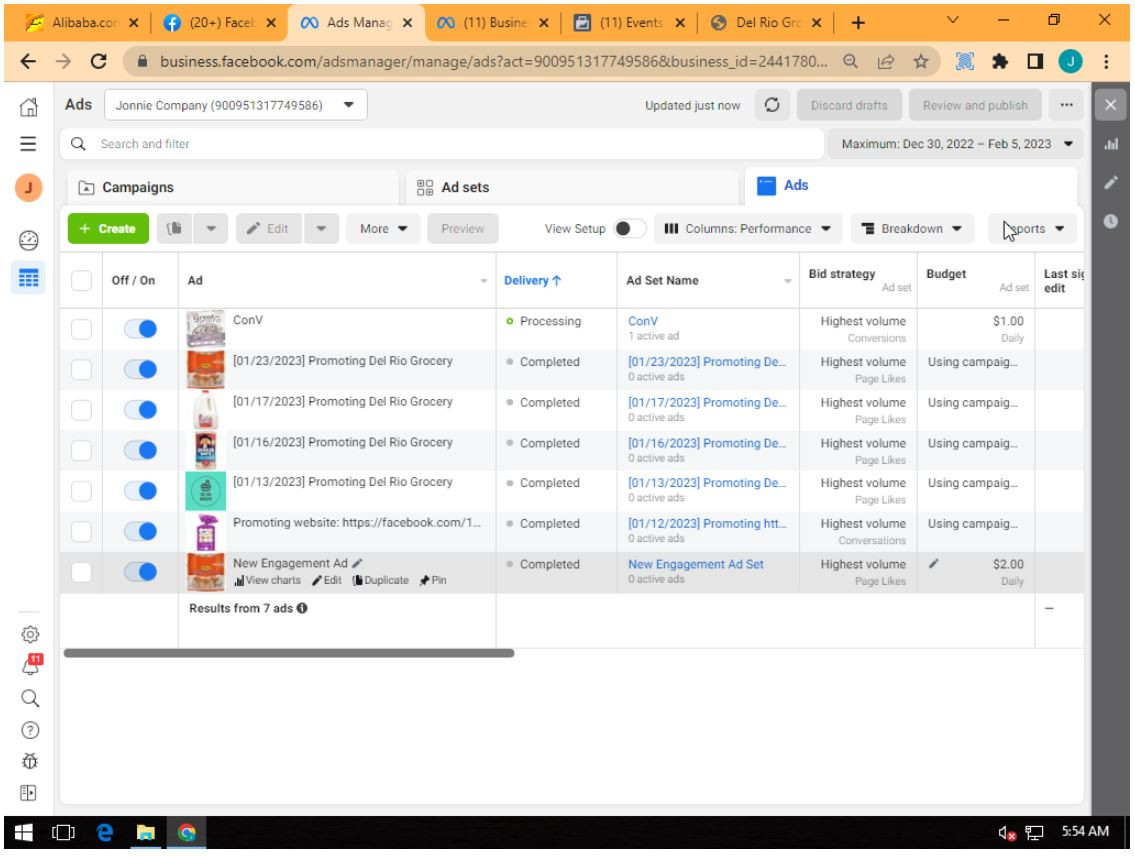Reload the page in Chrome toolbar
This screenshot has width=1135, height=856.
click(x=99, y=62)
